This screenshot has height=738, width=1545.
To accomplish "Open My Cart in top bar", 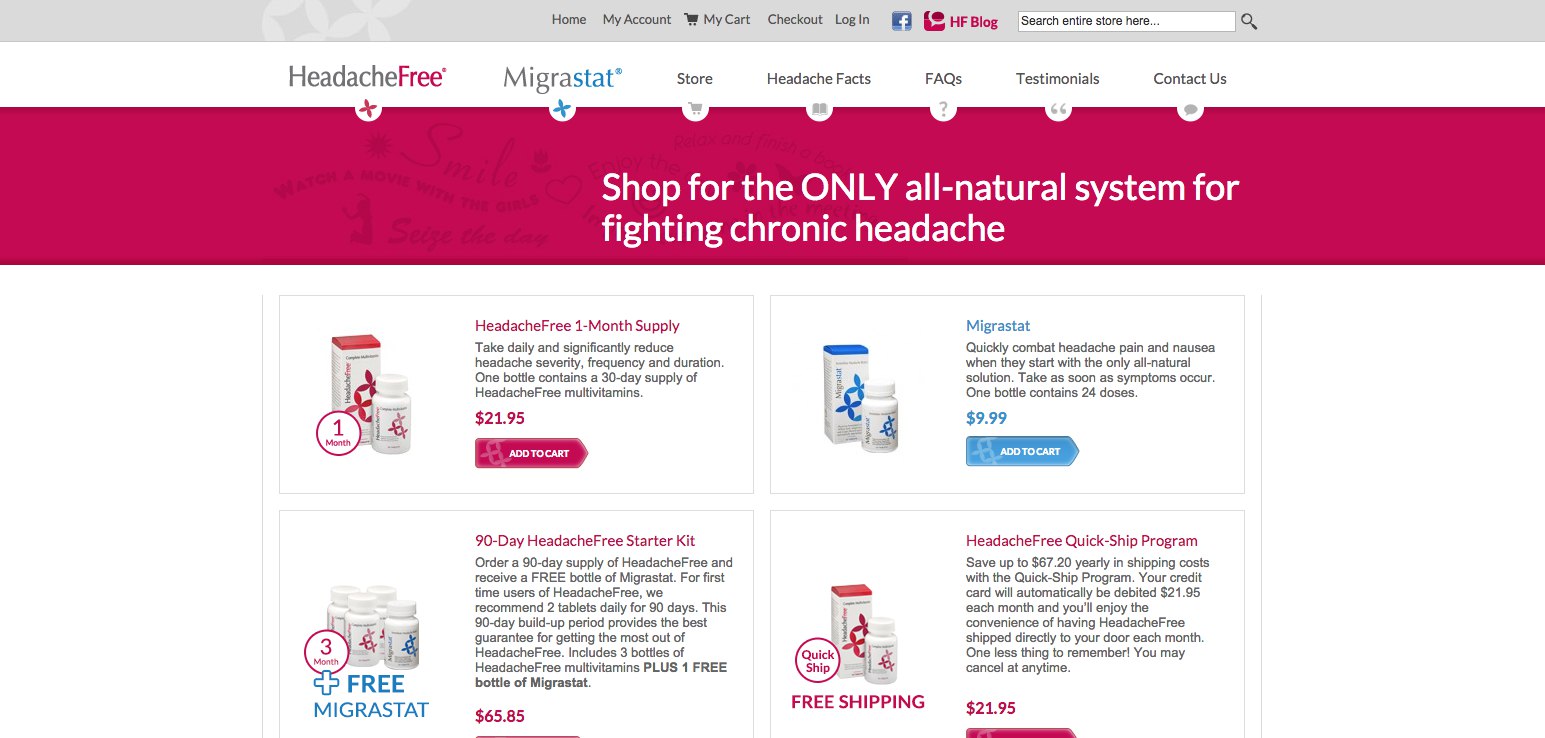I will click(x=717, y=19).
